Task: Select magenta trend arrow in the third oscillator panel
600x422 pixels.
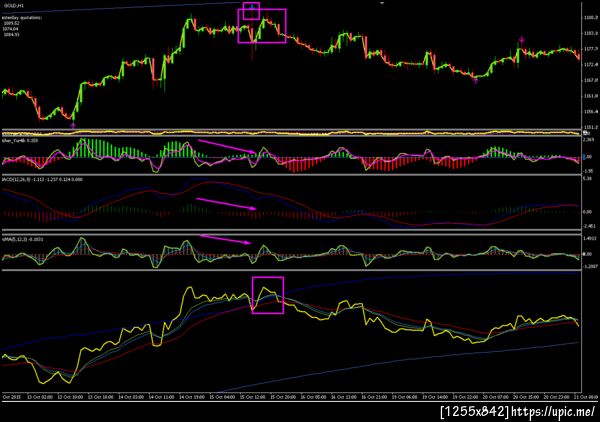Action: [225, 239]
